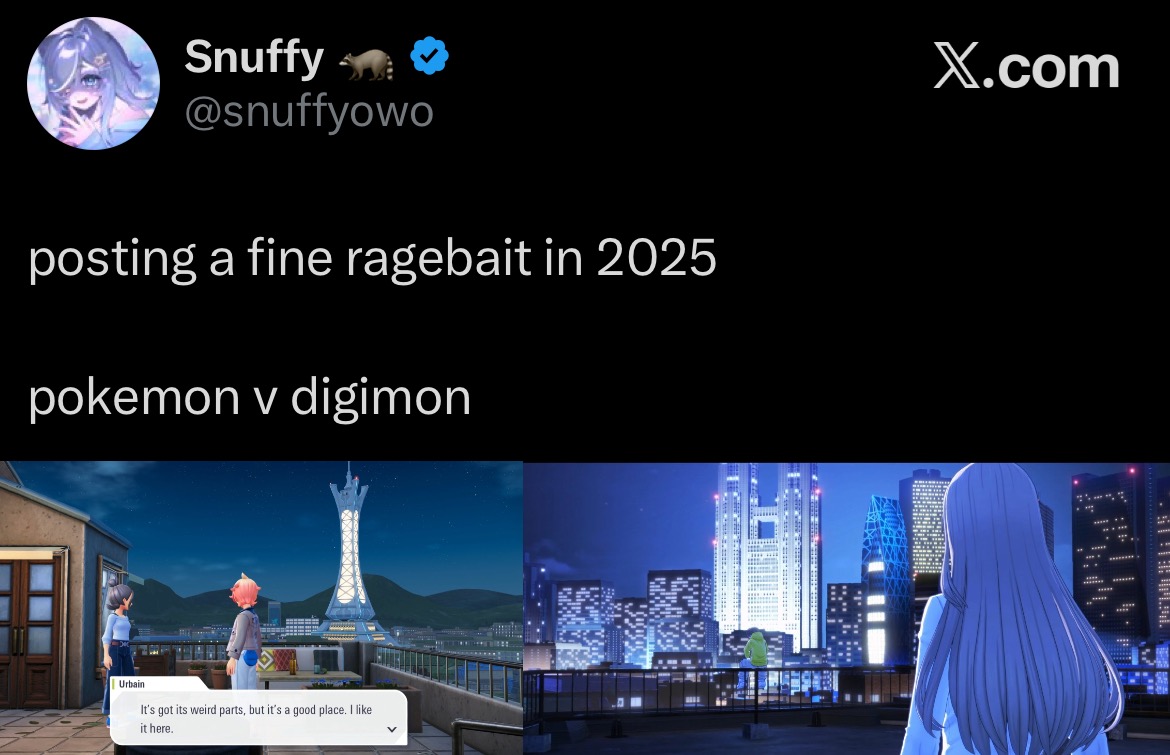Click the X.com logo watermark
This screenshot has width=1170, height=755.
point(1026,67)
